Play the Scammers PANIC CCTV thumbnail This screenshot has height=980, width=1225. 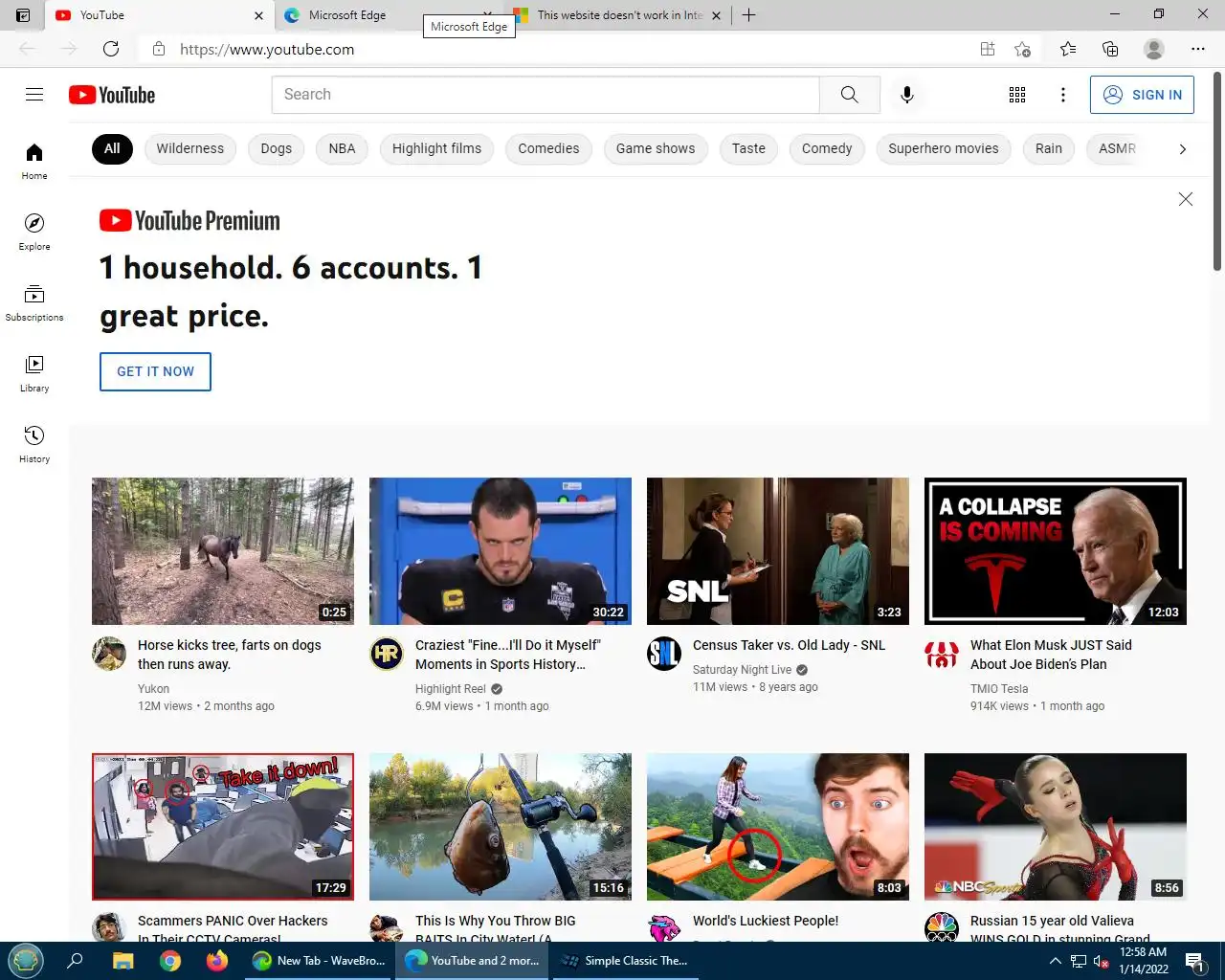click(223, 827)
